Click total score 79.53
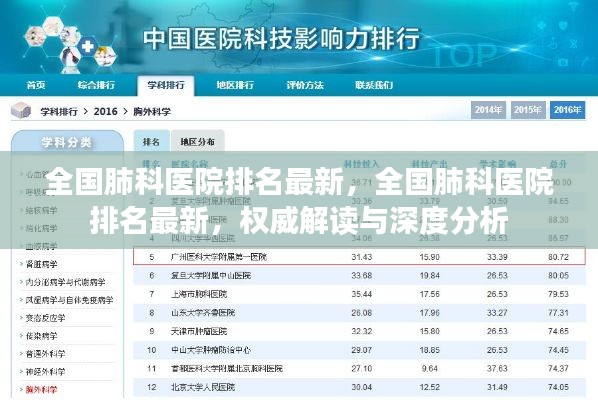Viewport: 598px width, 400px height. click(558, 294)
